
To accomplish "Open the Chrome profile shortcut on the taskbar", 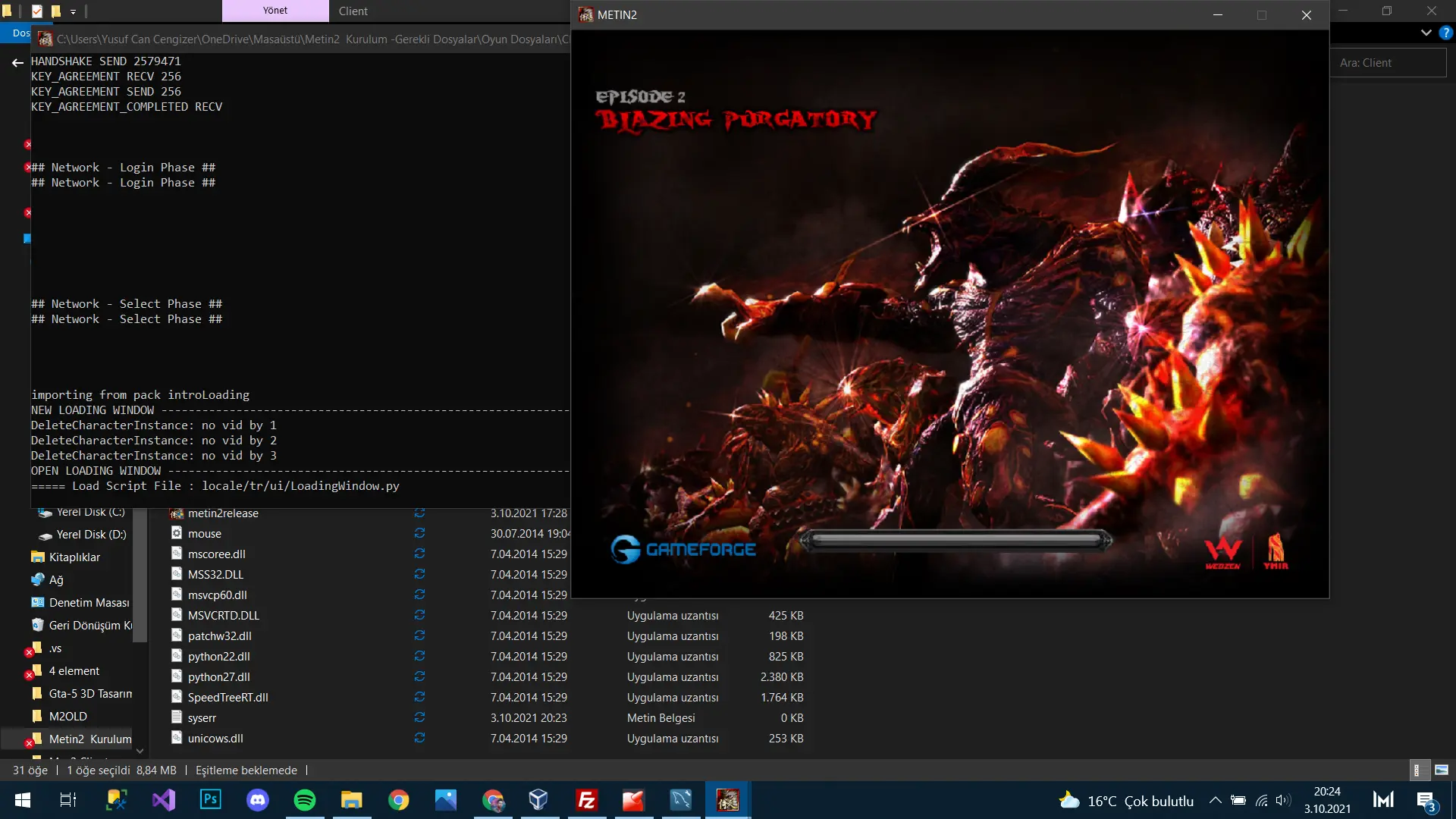I will (493, 800).
